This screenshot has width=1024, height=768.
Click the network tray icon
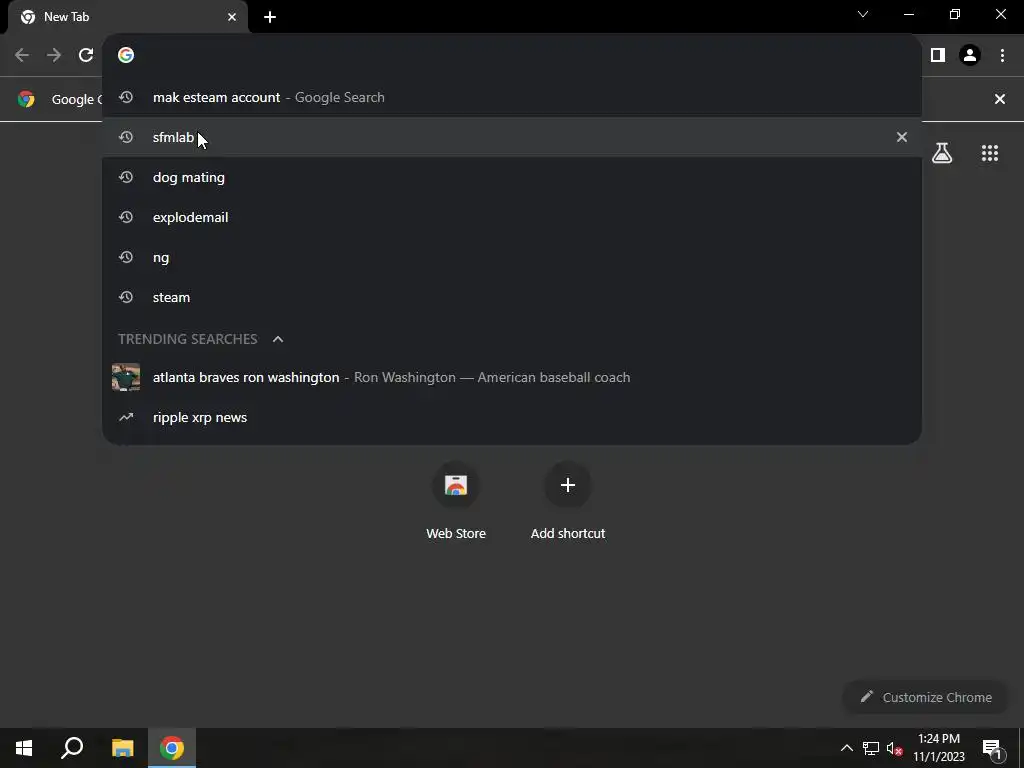tap(871, 748)
